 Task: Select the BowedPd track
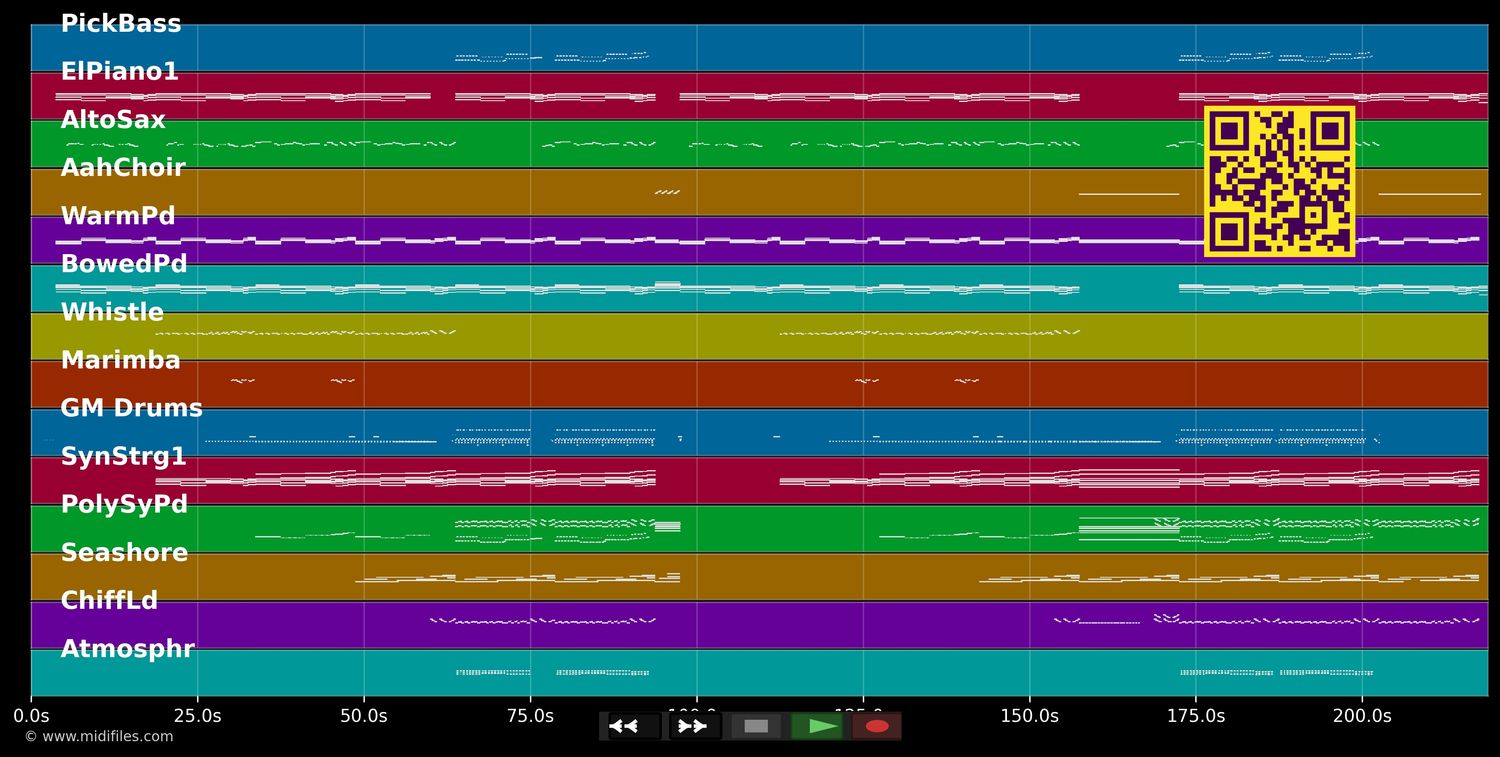pos(124,263)
